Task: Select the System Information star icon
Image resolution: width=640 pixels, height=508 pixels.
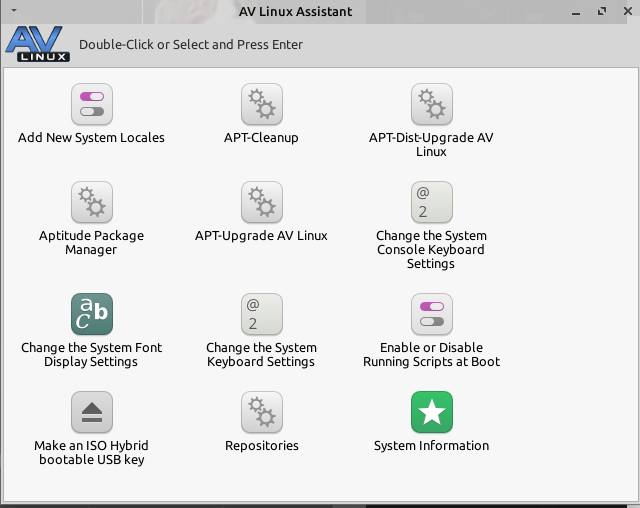Action: click(431, 412)
